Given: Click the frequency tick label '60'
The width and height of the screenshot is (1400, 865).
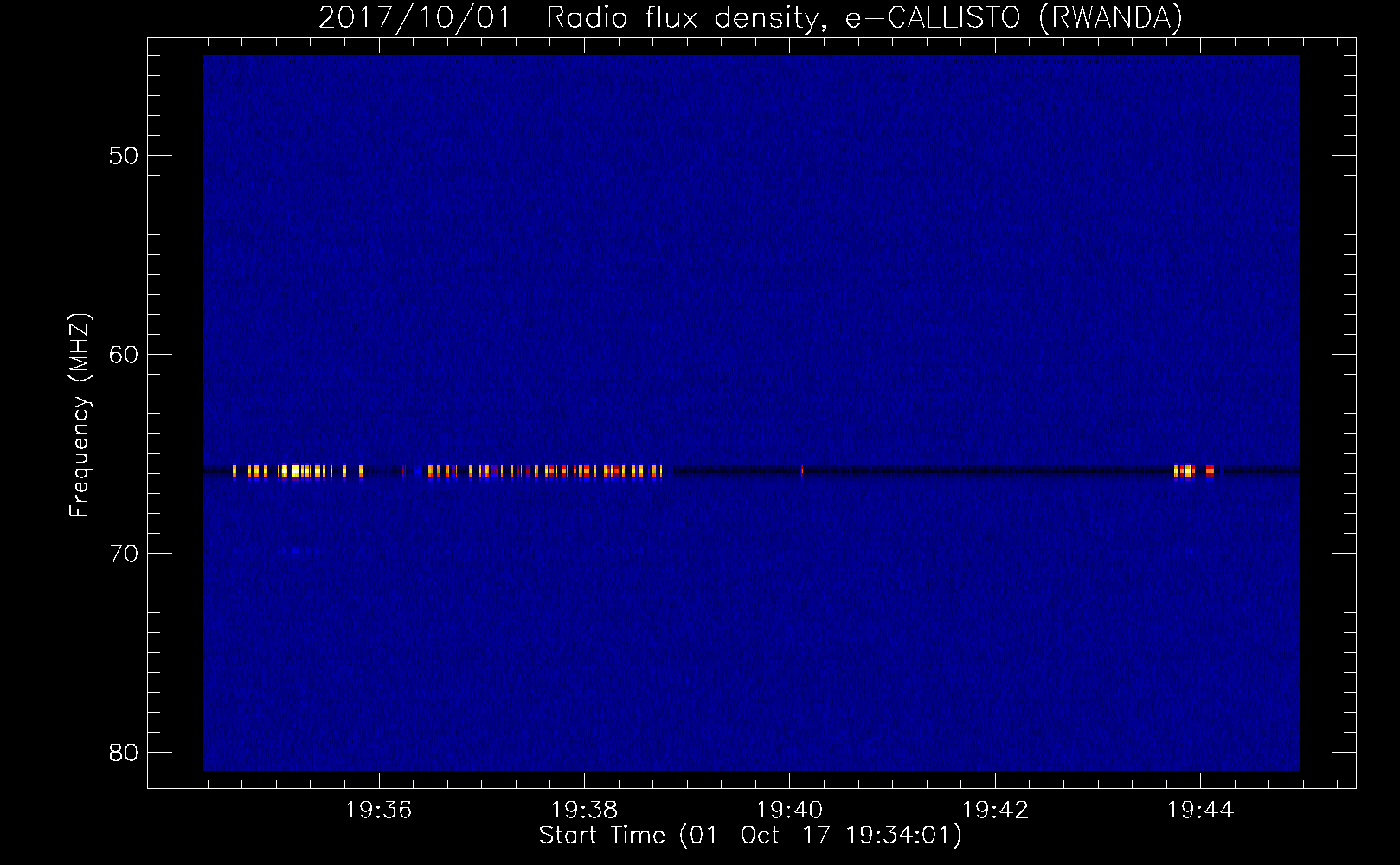Looking at the screenshot, I should (x=124, y=356).
